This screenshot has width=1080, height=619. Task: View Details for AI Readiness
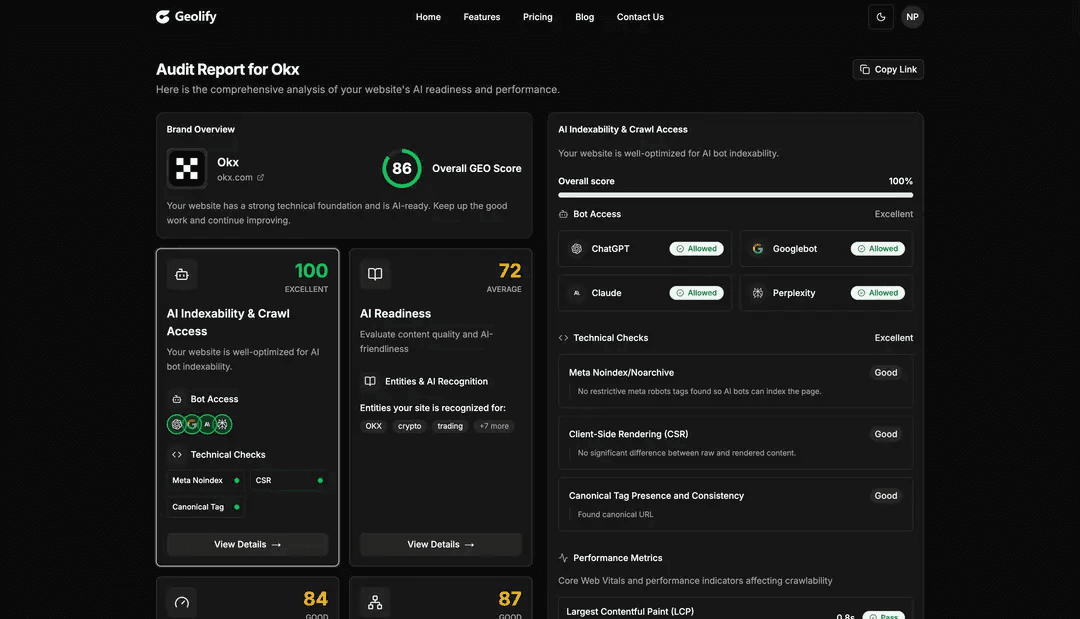click(440, 544)
